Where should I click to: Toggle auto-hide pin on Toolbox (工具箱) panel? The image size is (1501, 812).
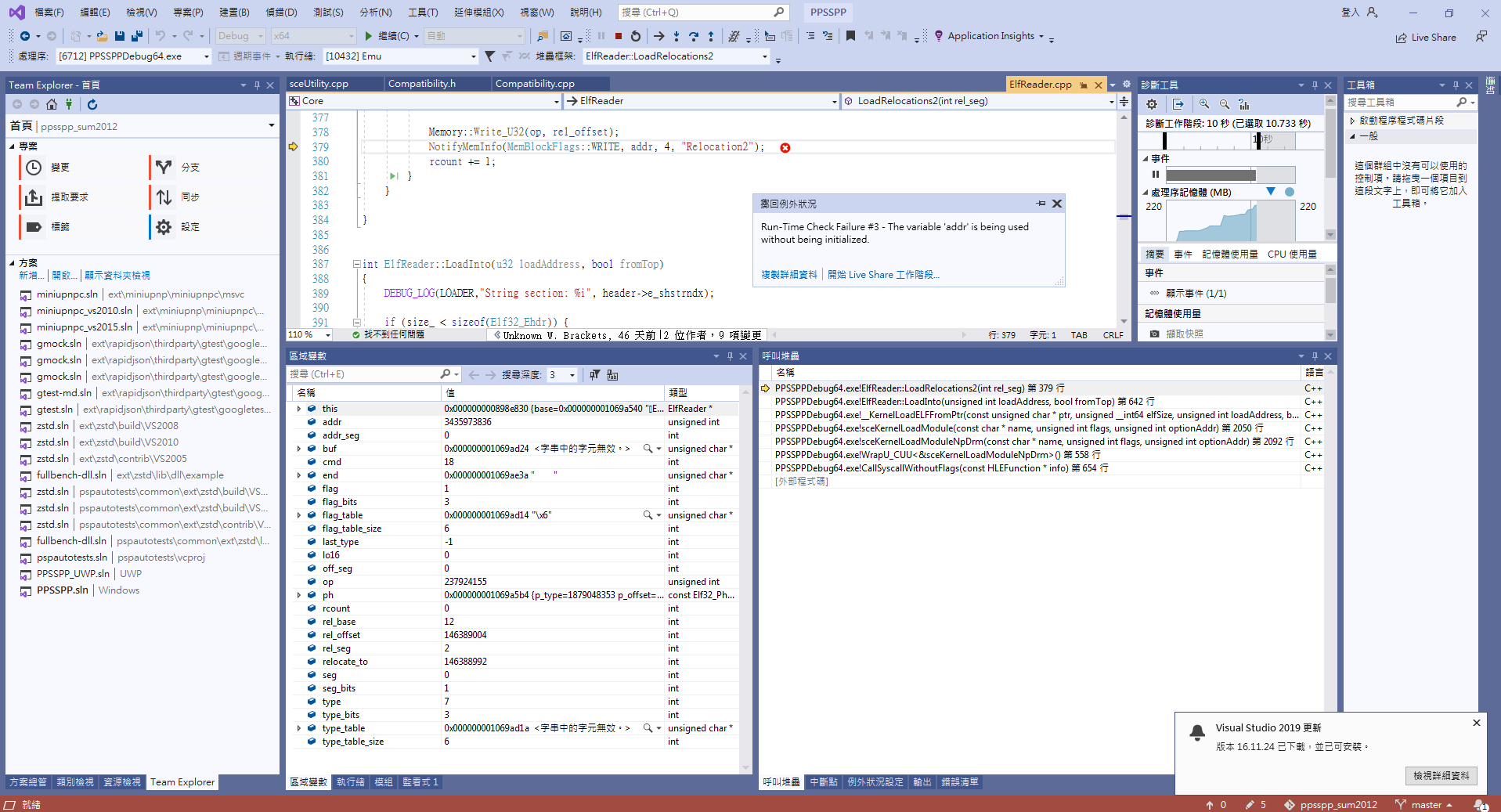(x=1456, y=85)
